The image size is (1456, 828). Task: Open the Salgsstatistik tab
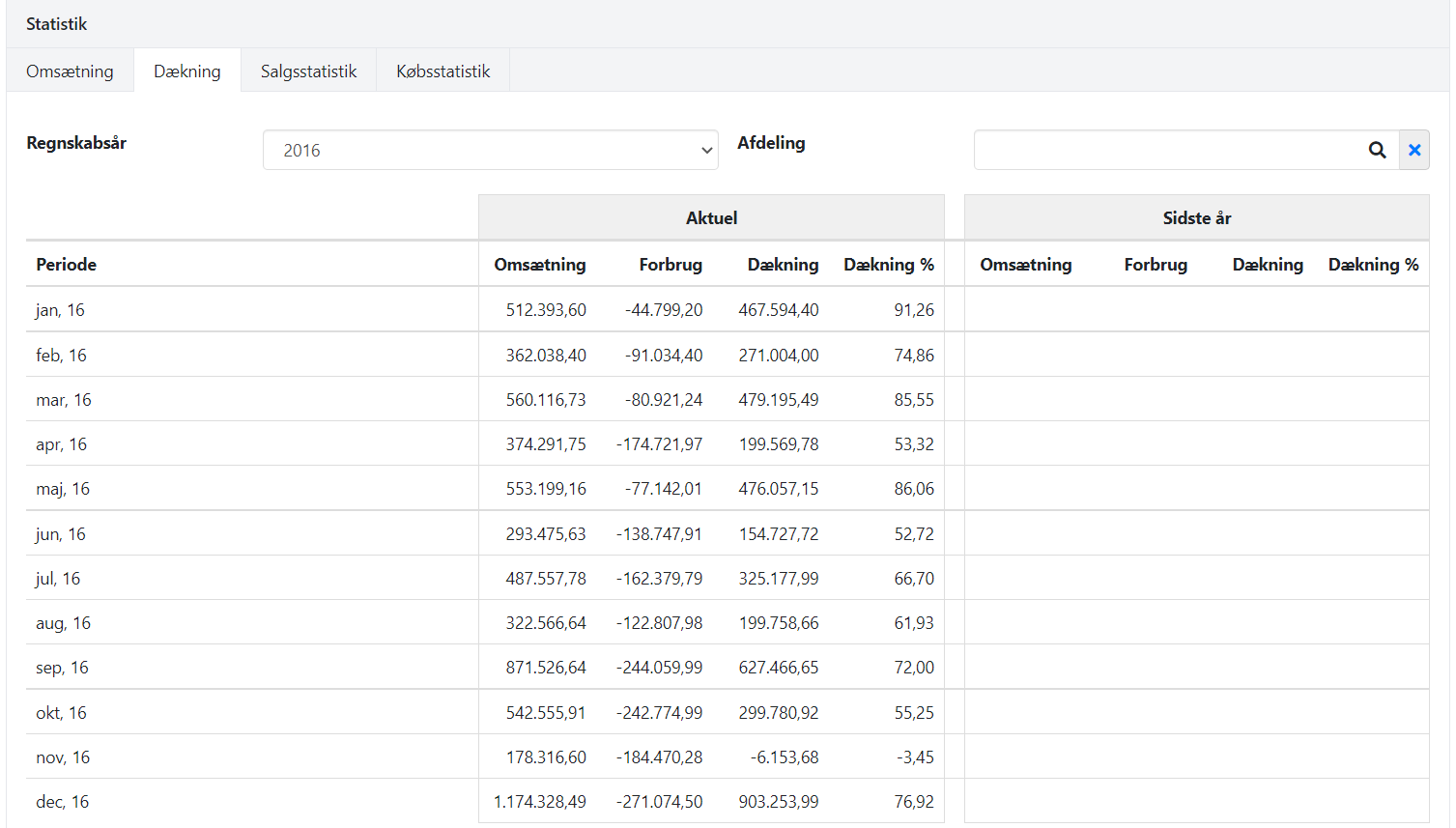(308, 71)
